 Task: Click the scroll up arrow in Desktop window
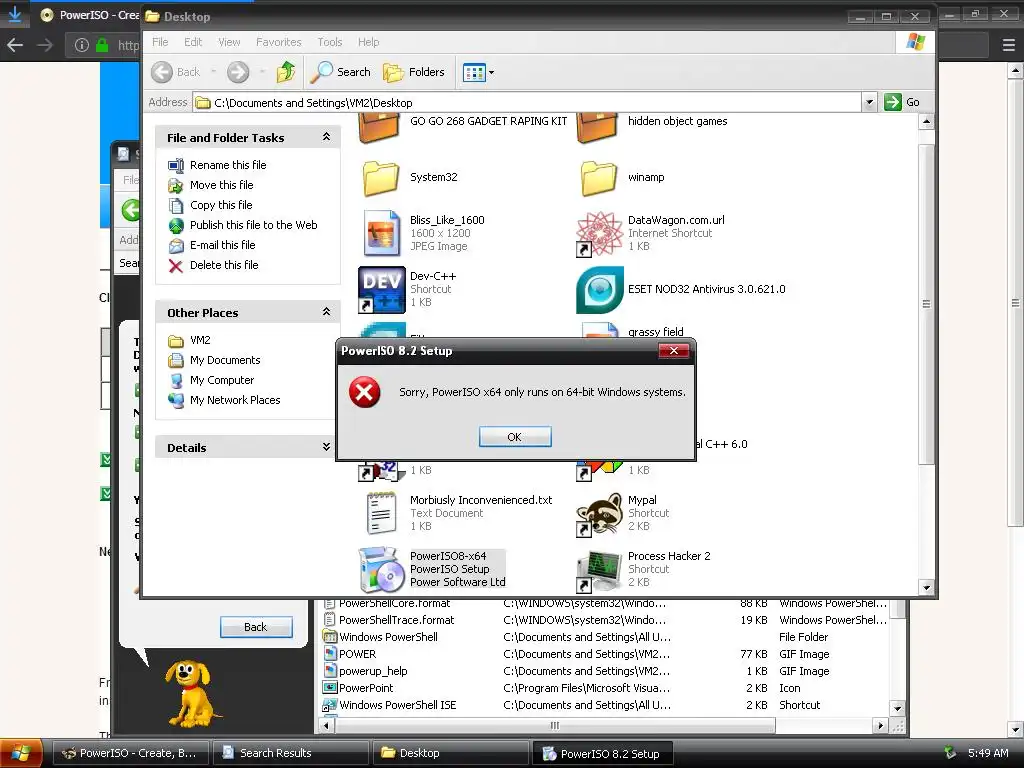click(x=926, y=121)
